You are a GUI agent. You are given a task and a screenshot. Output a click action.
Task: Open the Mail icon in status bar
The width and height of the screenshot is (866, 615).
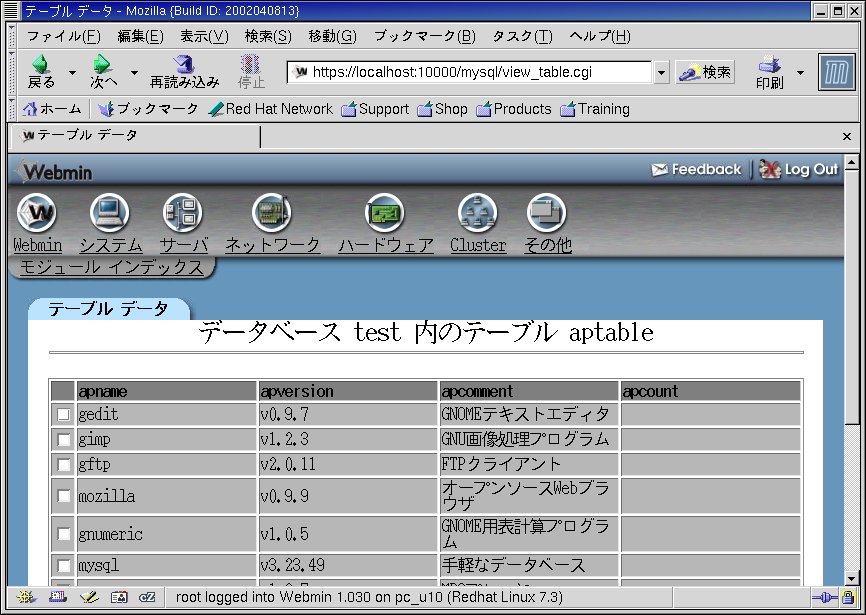pyautogui.click(x=57, y=597)
